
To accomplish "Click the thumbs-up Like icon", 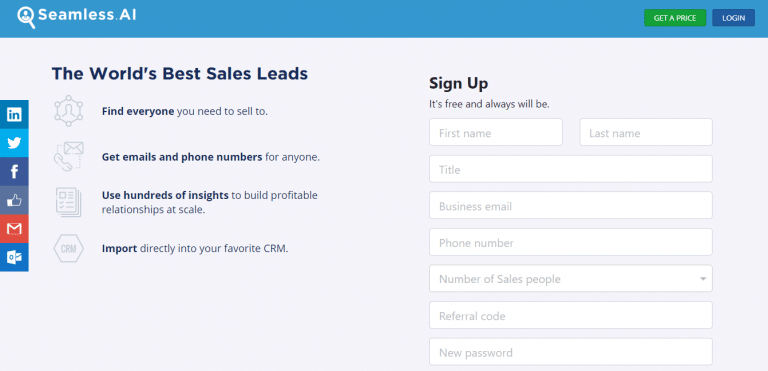I will (14, 200).
